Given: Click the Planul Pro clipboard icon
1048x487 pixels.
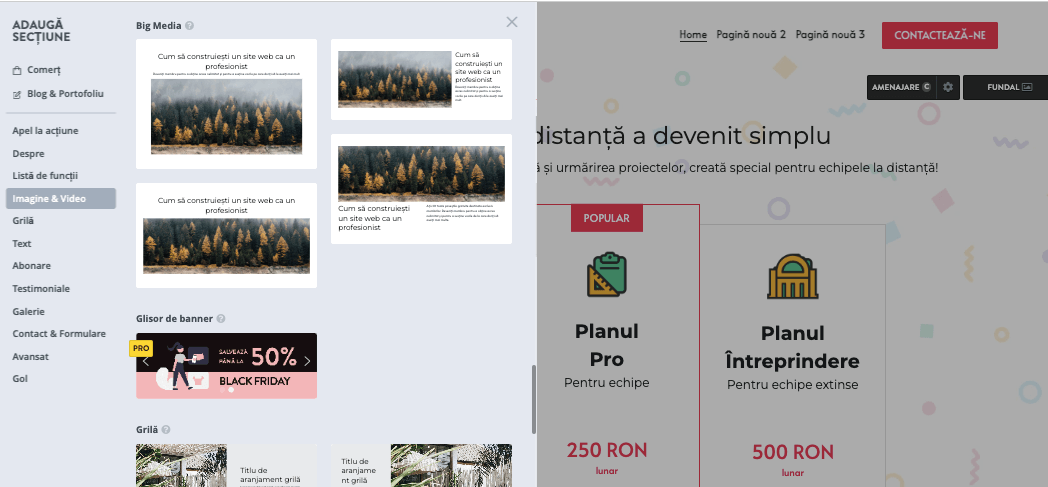Looking at the screenshot, I should click(x=607, y=275).
